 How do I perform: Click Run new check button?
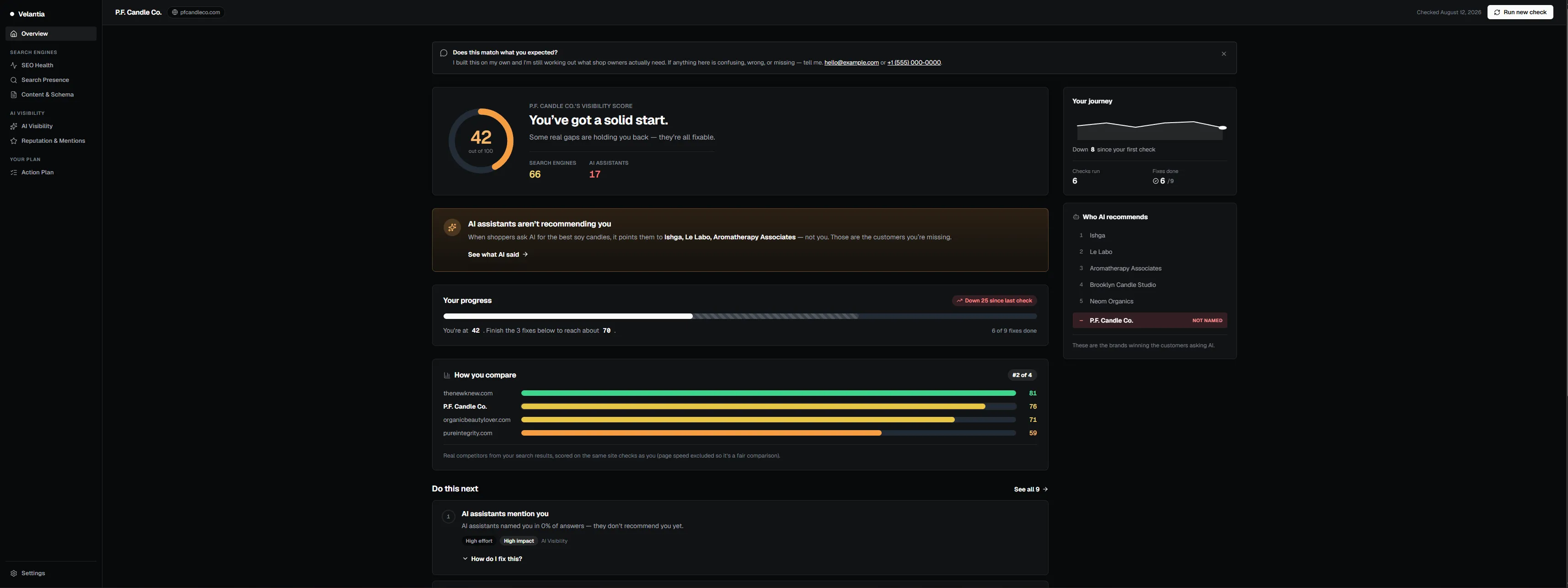tap(1520, 12)
